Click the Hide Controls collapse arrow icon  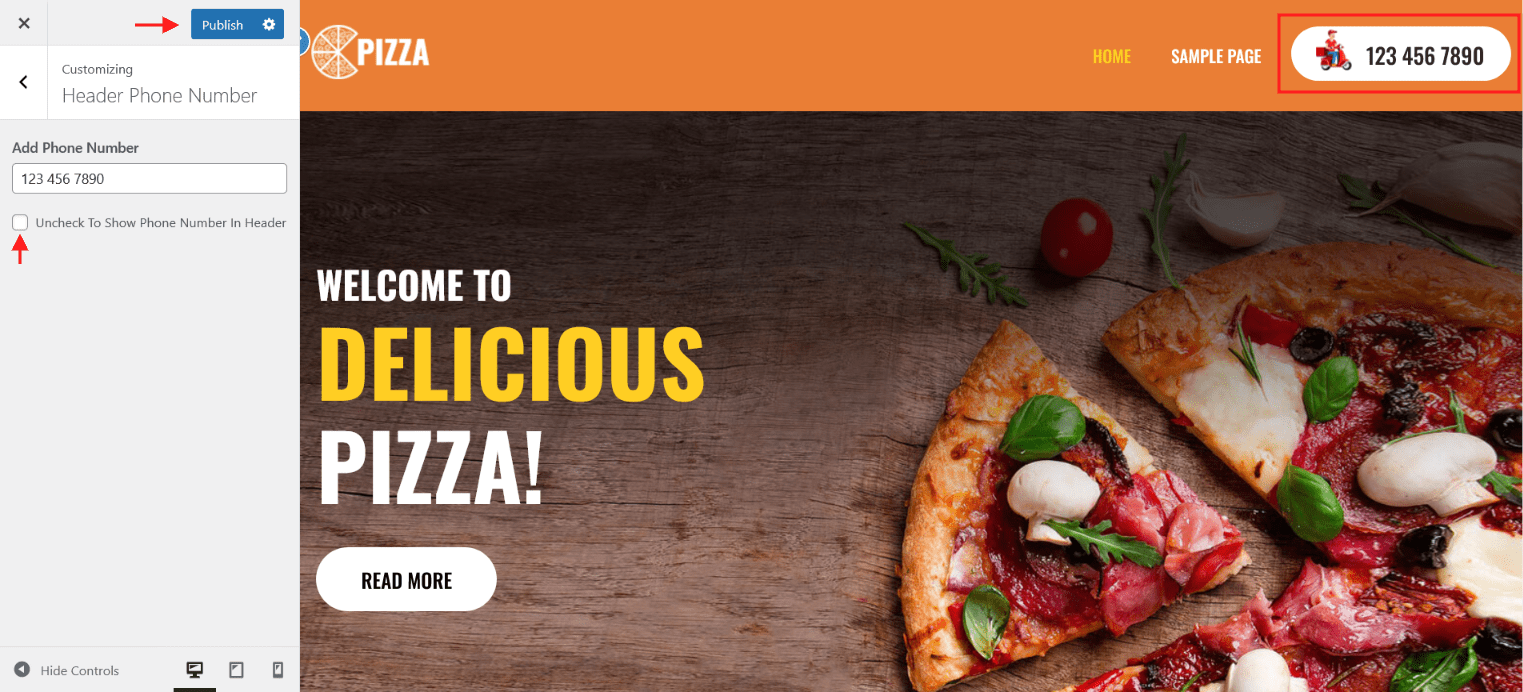pyautogui.click(x=21, y=669)
